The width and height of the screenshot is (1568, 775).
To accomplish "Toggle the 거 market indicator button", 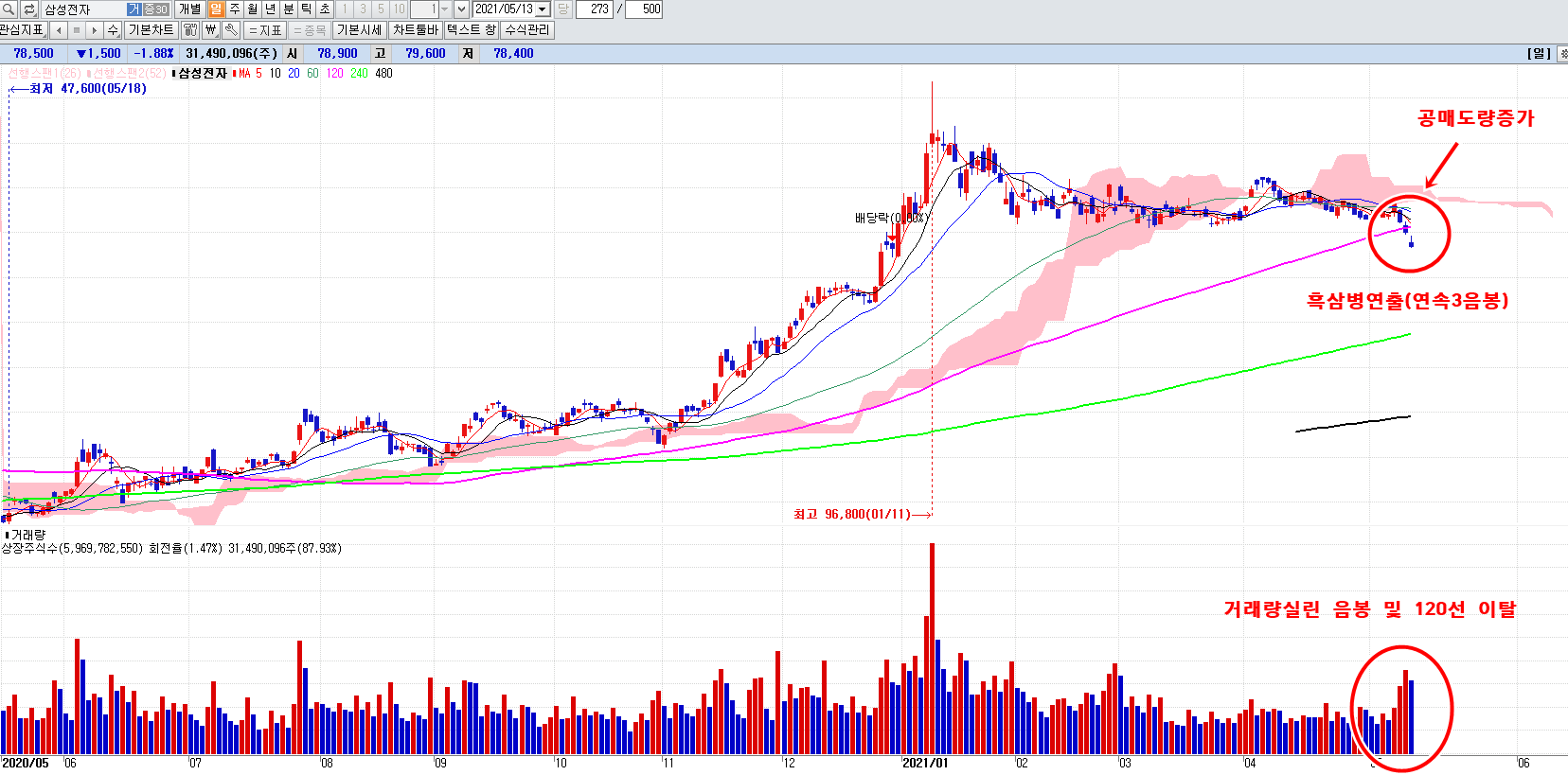I will click(134, 9).
